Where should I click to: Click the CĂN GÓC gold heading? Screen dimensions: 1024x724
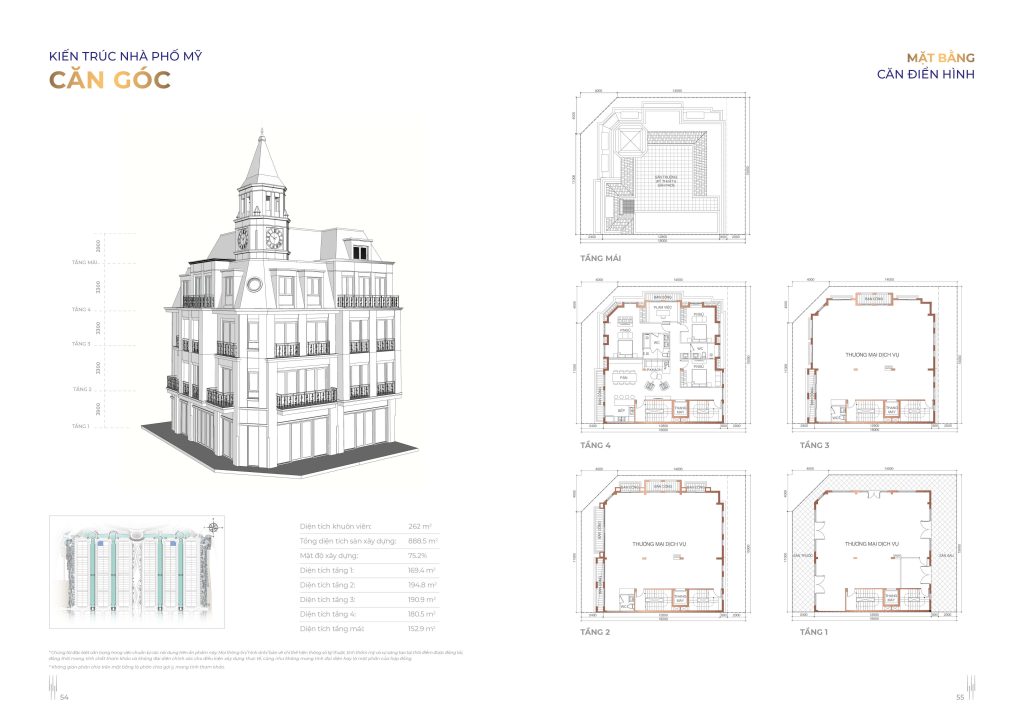coord(110,82)
